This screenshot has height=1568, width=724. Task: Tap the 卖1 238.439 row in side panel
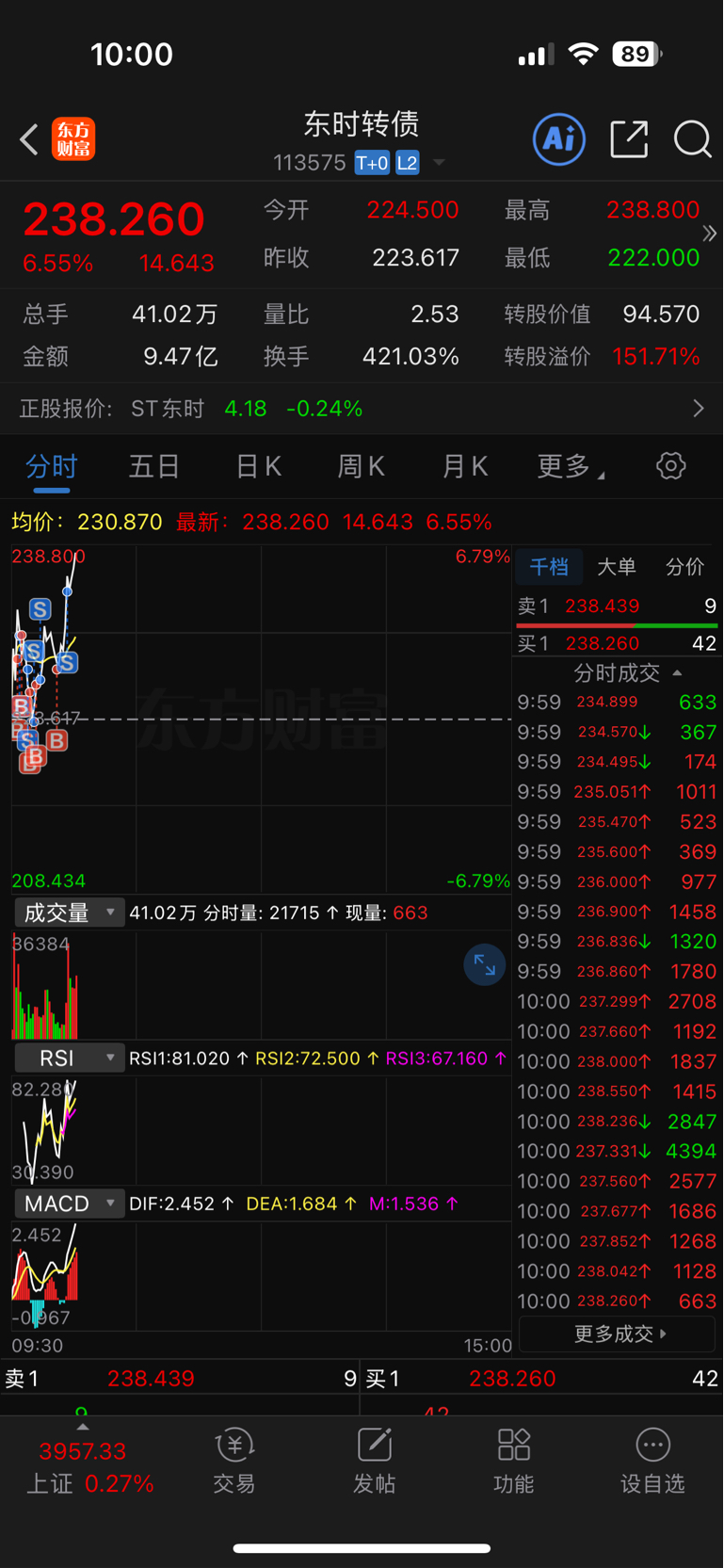pyautogui.click(x=617, y=606)
